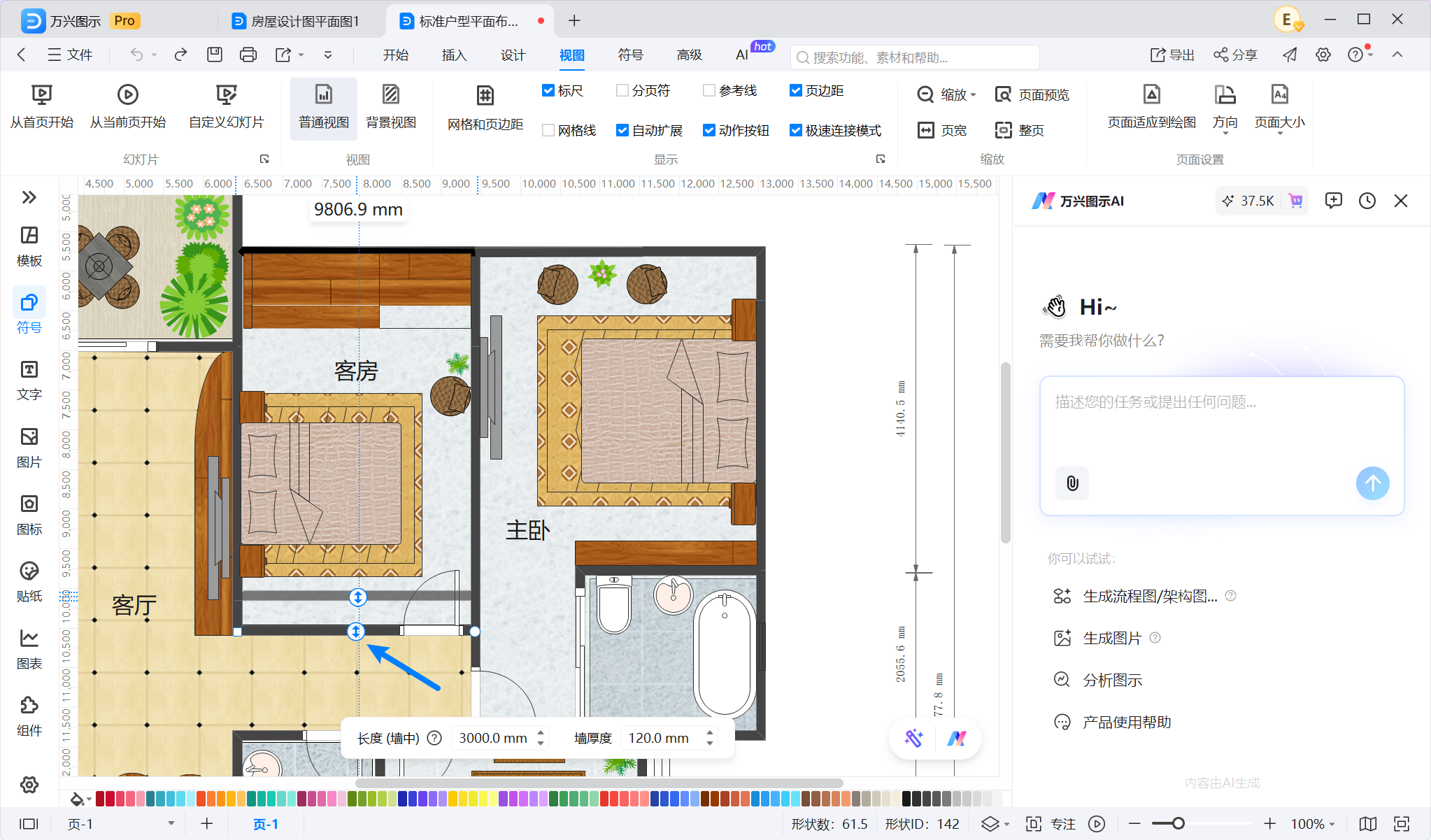The height and width of the screenshot is (840, 1431).
Task: Collapse the ribbon with chevron
Action: (x=1397, y=55)
